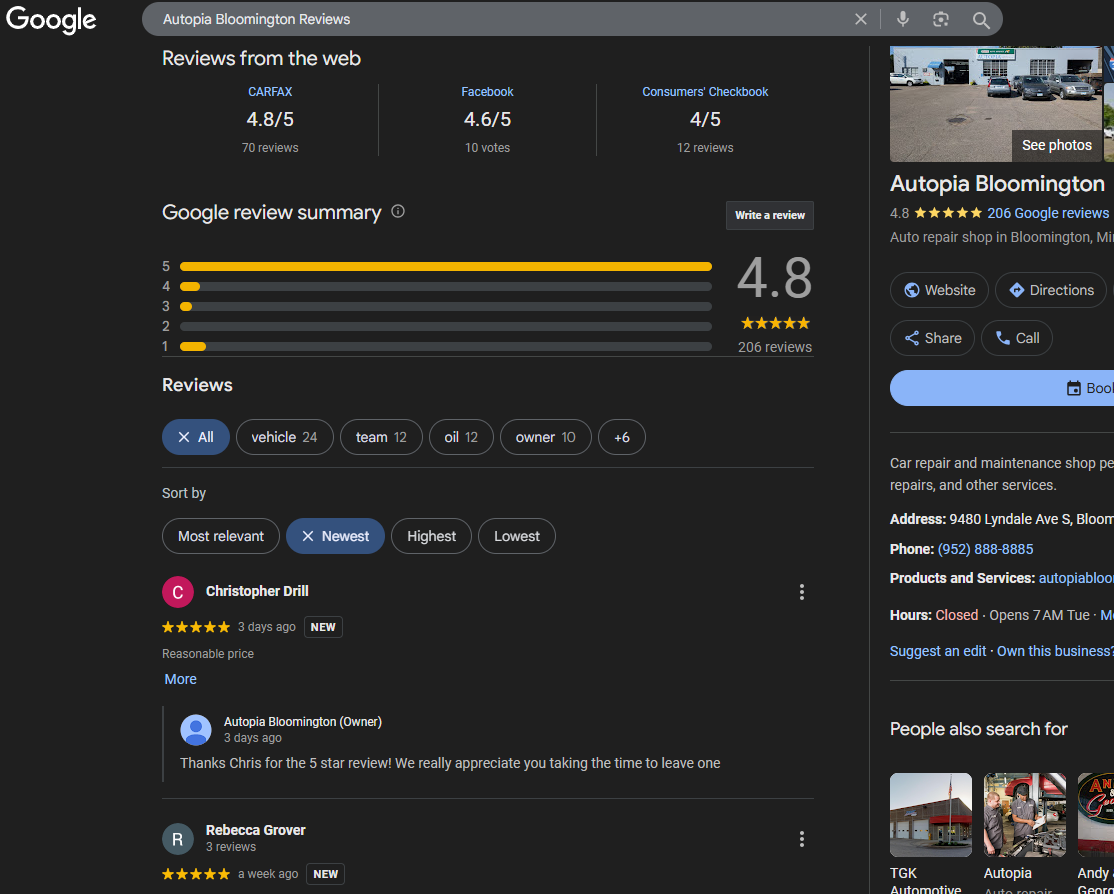1114x894 pixels.
Task: Select '70 reviews' under CARFAX
Action: pos(270,148)
